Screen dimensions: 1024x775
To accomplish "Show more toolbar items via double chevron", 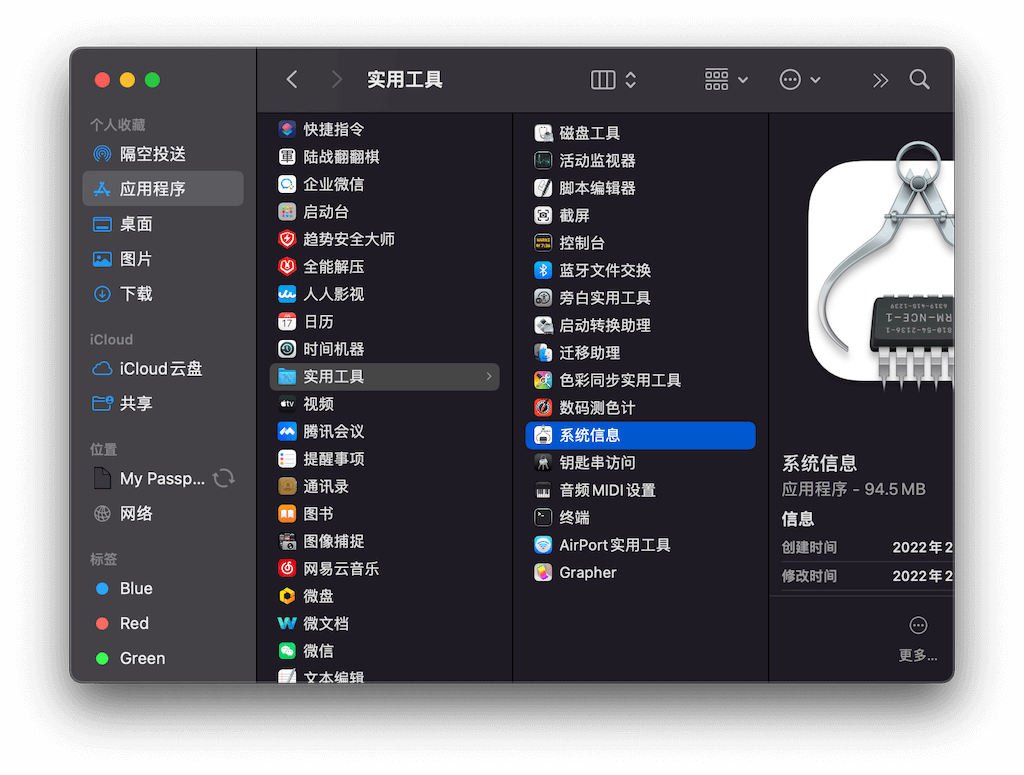I will click(880, 80).
